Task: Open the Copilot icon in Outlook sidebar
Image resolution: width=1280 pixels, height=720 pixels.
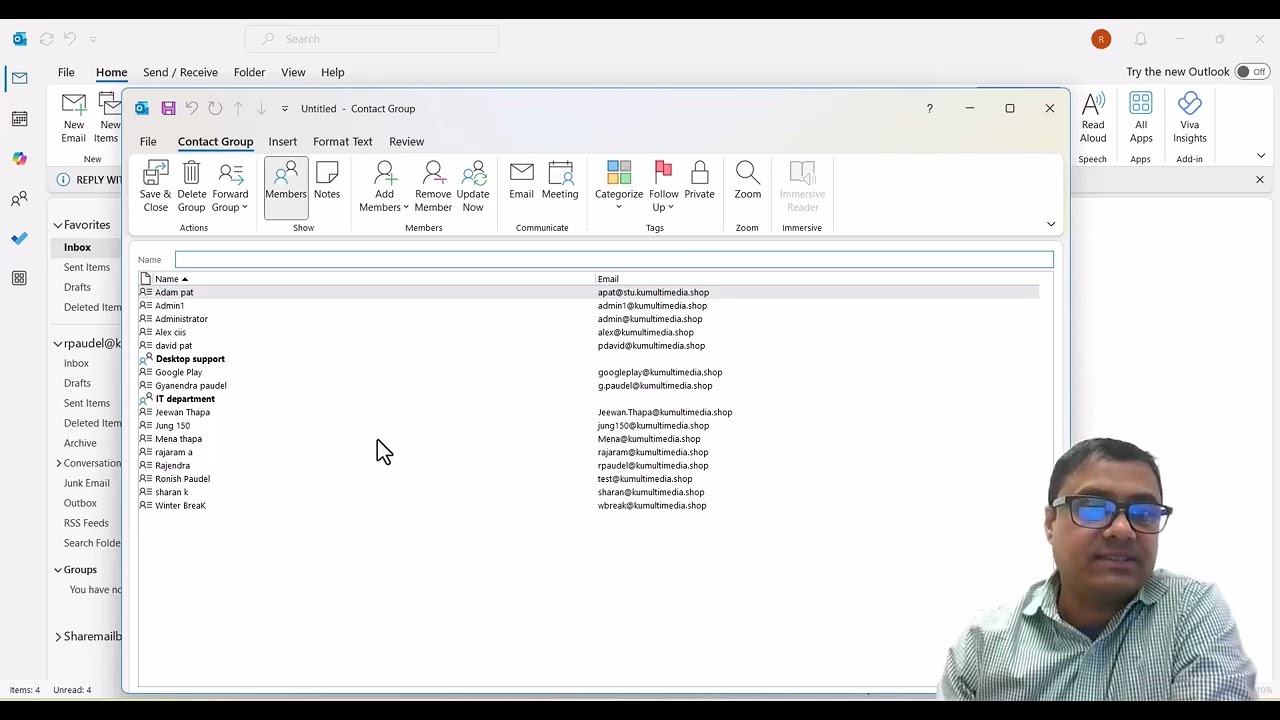Action: point(20,159)
